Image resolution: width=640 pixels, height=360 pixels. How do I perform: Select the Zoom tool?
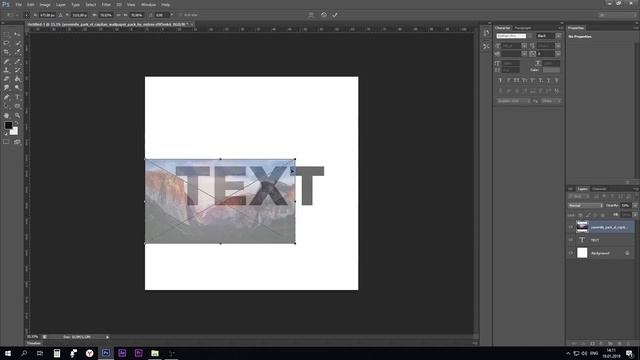click(x=17, y=116)
